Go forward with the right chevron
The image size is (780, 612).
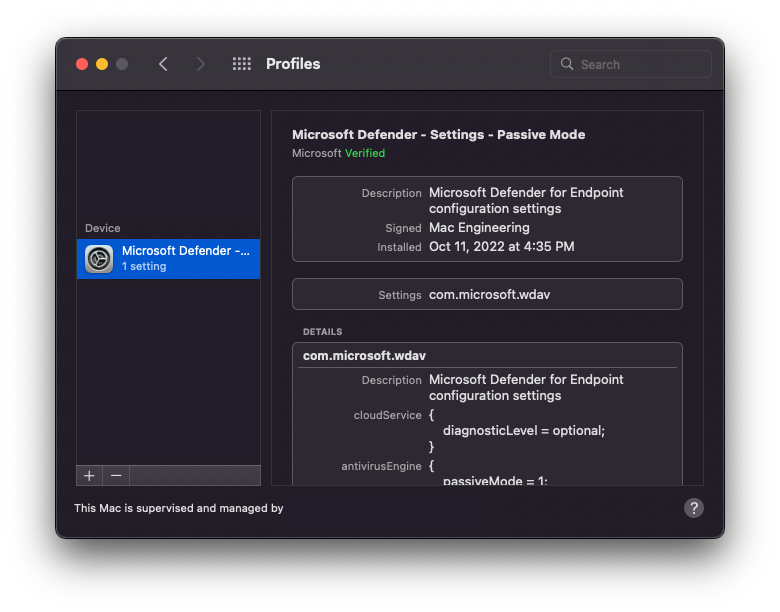(200, 64)
